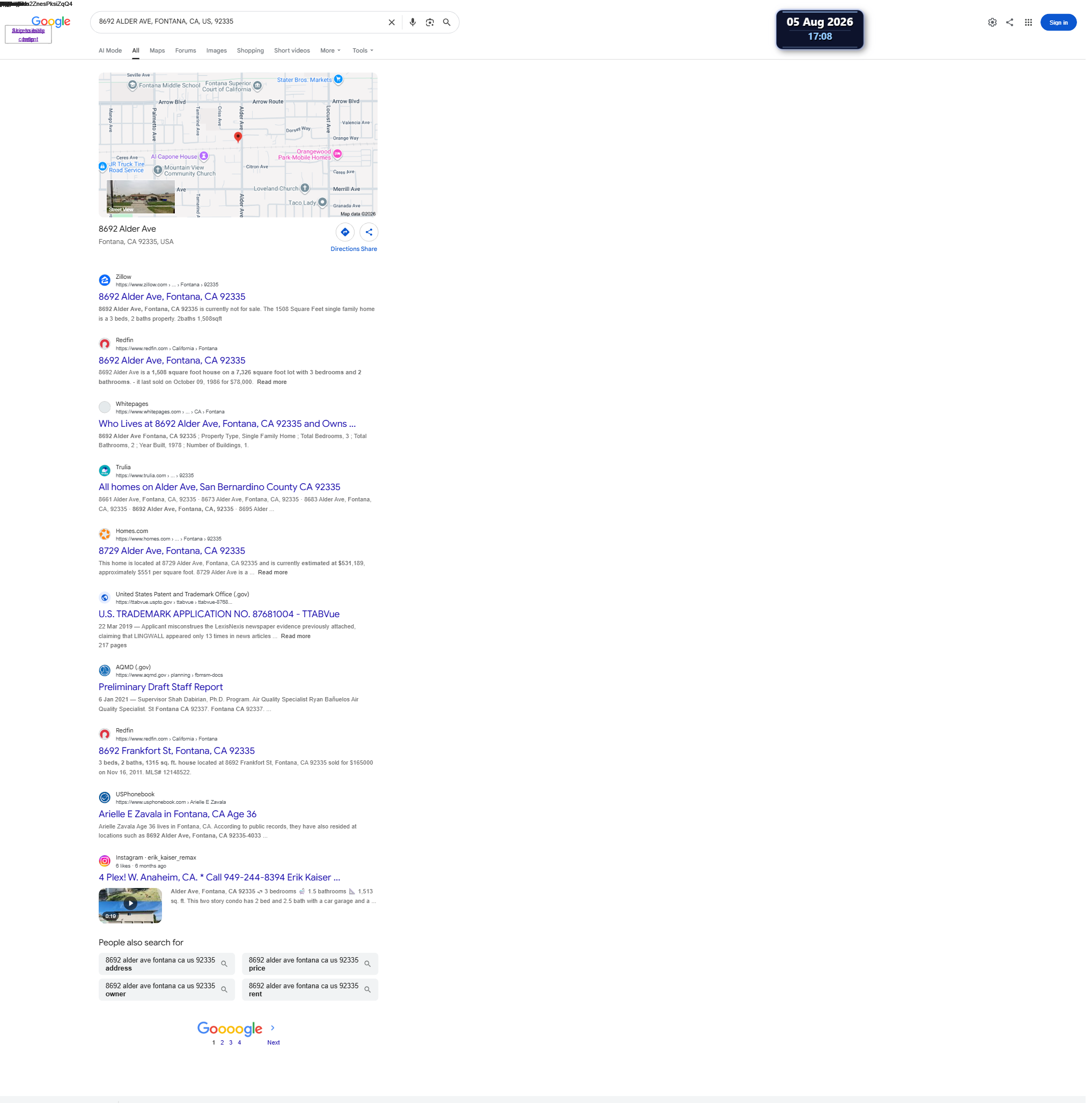Open 8729 Alder Ave Homes.com result
Image resolution: width=1092 pixels, height=1103 pixels.
tap(172, 551)
